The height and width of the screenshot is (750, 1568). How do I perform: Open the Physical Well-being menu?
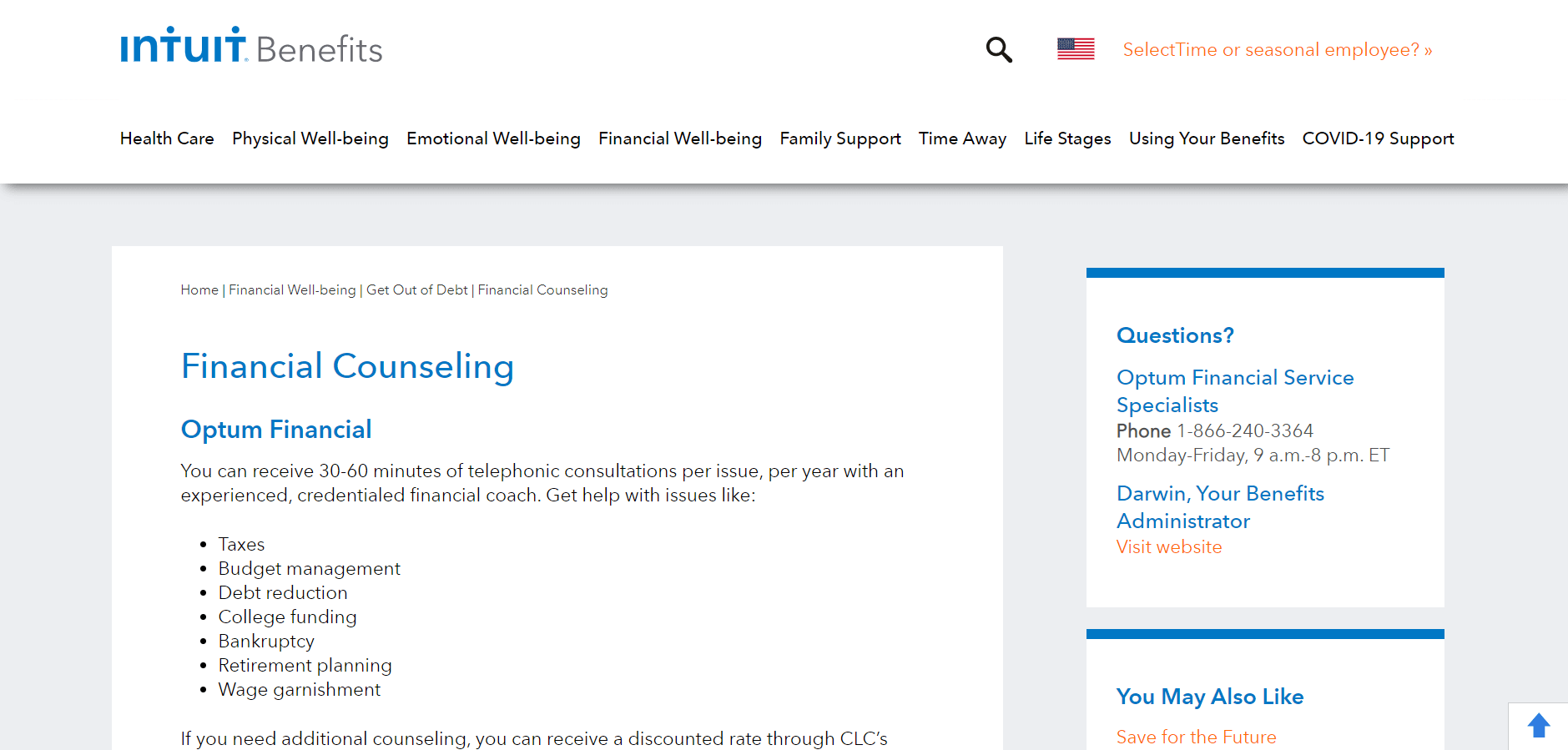point(310,138)
